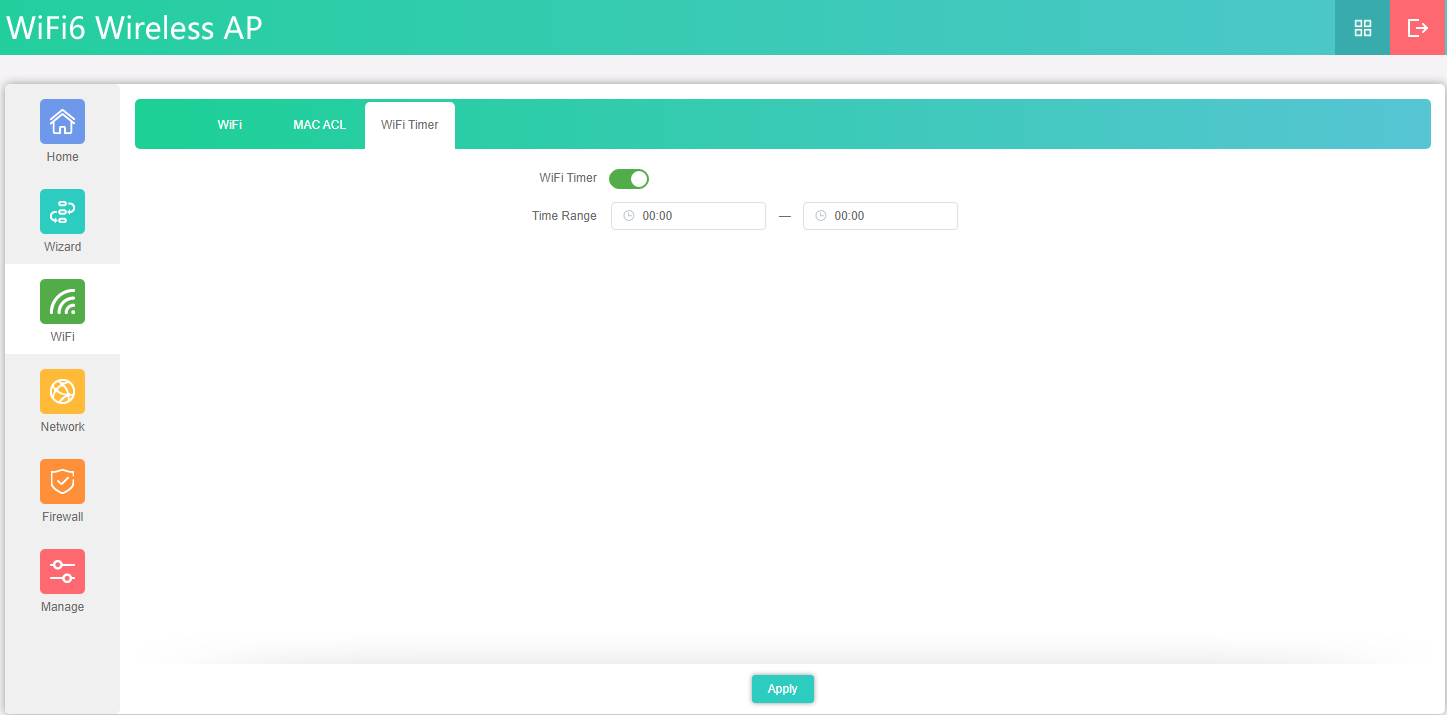Image resolution: width=1447 pixels, height=715 pixels.
Task: Disable the WiFi Timer switch
Action: 629,179
